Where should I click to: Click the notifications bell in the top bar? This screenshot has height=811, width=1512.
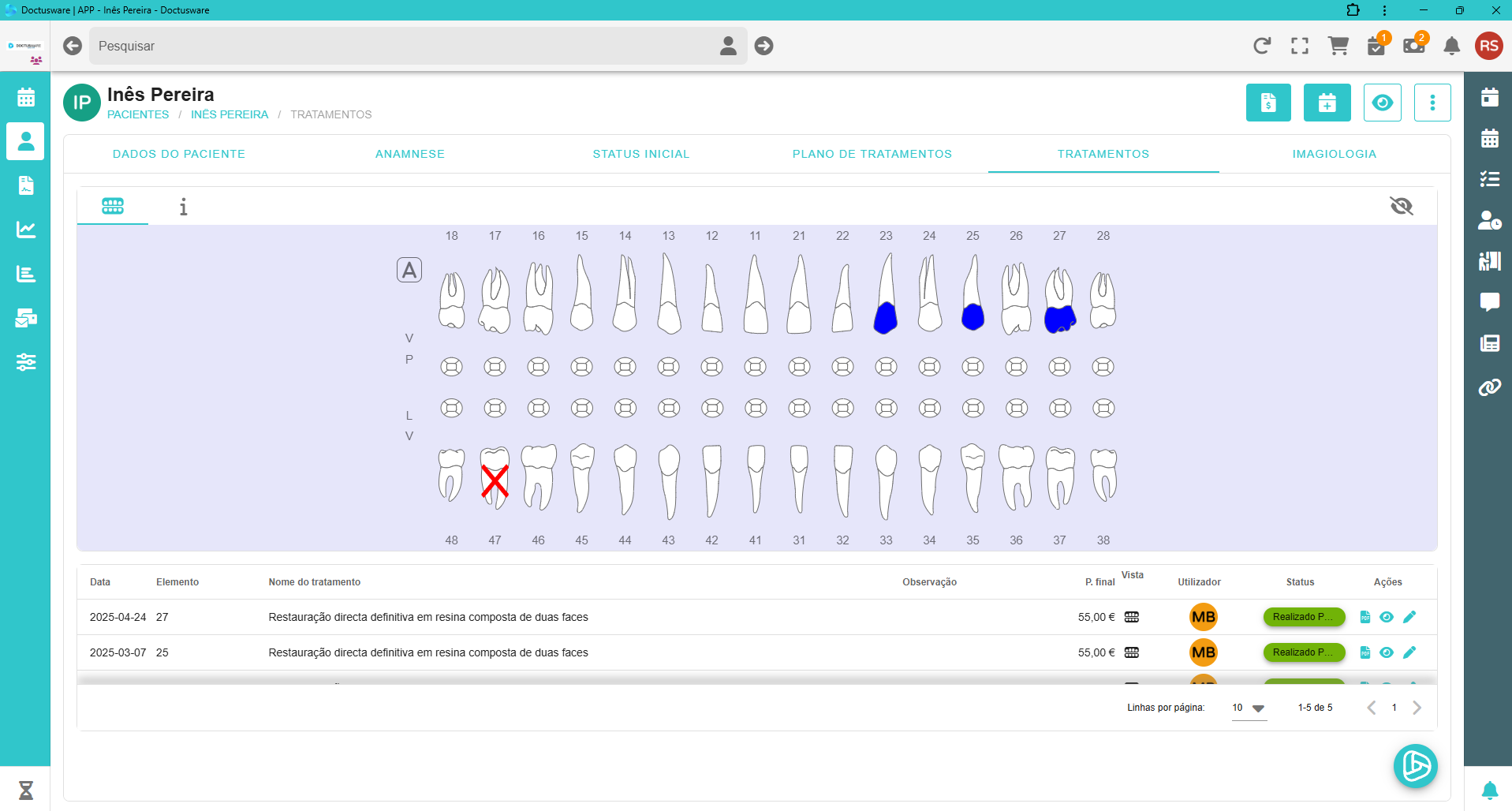click(x=1451, y=46)
